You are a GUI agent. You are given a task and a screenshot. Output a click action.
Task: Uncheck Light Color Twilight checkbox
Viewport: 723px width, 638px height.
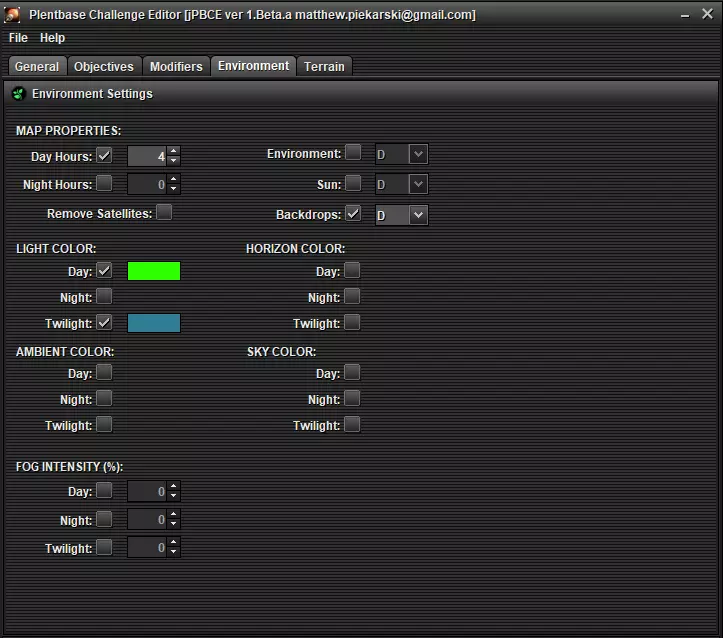point(104,322)
